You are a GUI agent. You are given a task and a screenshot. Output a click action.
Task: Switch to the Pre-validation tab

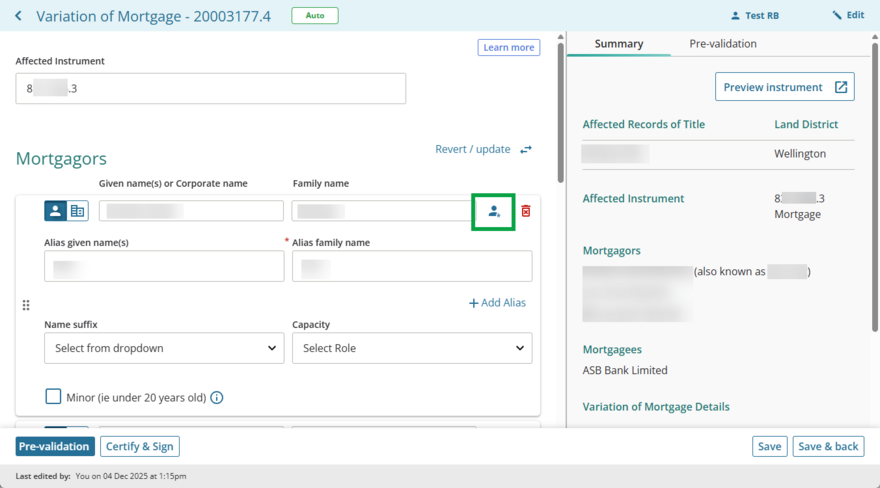[723, 44]
